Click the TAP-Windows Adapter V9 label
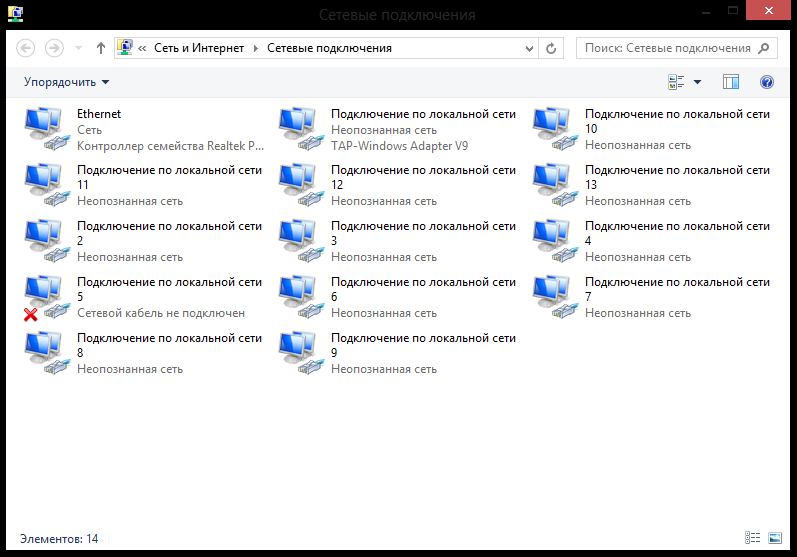 (400, 146)
